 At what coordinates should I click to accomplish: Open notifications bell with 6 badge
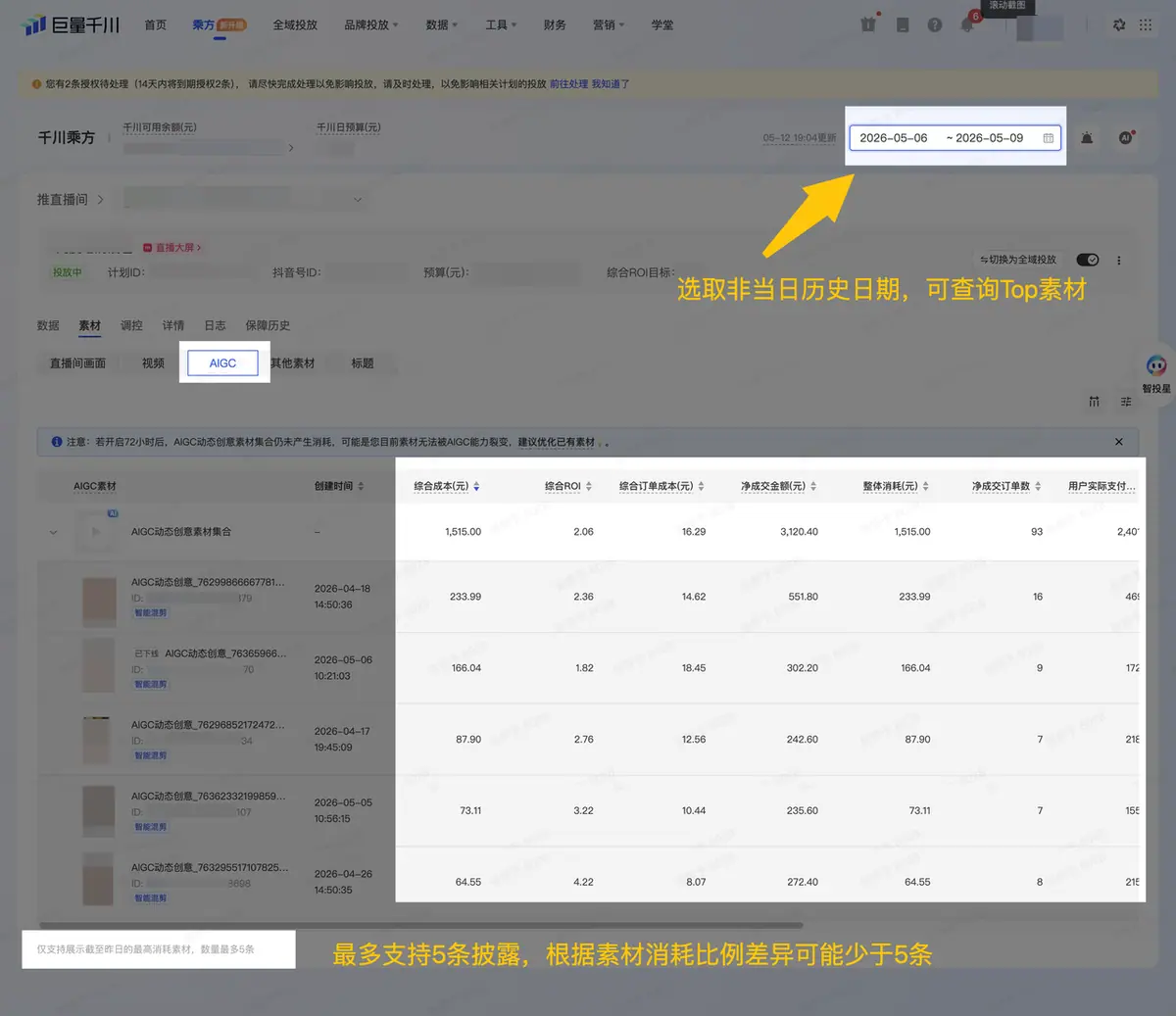(968, 24)
